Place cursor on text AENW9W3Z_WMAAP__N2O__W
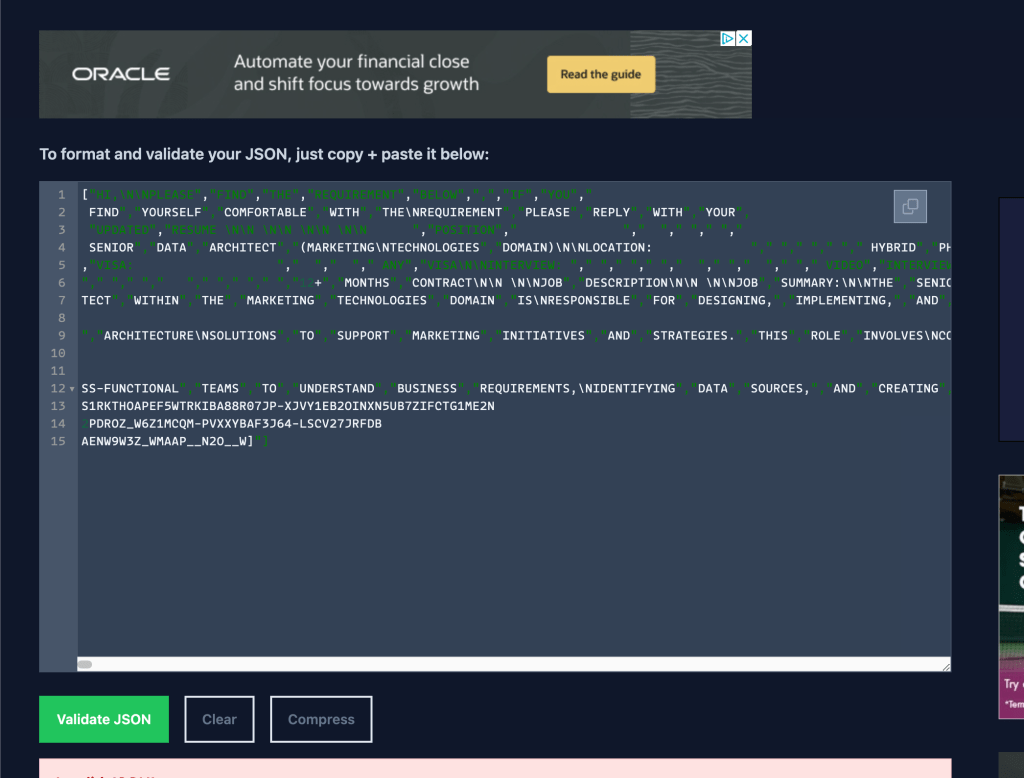This screenshot has width=1024, height=778. (x=163, y=442)
